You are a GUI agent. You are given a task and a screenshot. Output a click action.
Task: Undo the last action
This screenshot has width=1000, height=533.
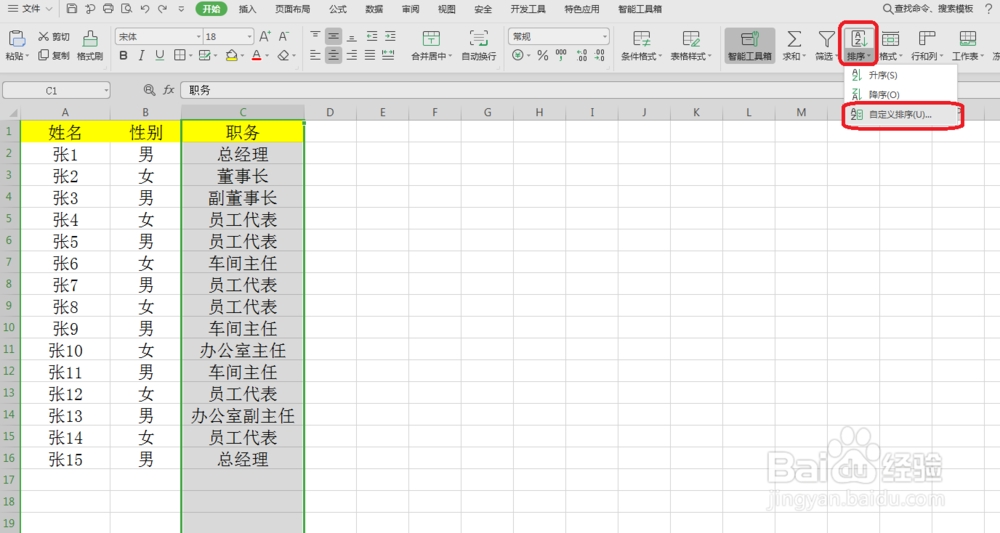click(x=145, y=9)
